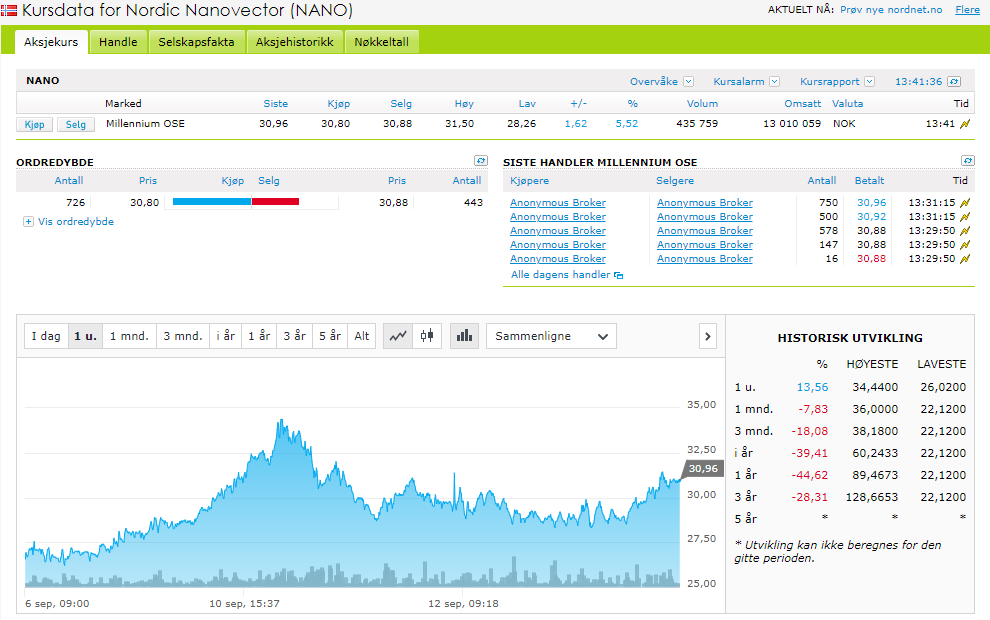This screenshot has width=990, height=620.
Task: Click the Volum column header
Action: tap(702, 104)
